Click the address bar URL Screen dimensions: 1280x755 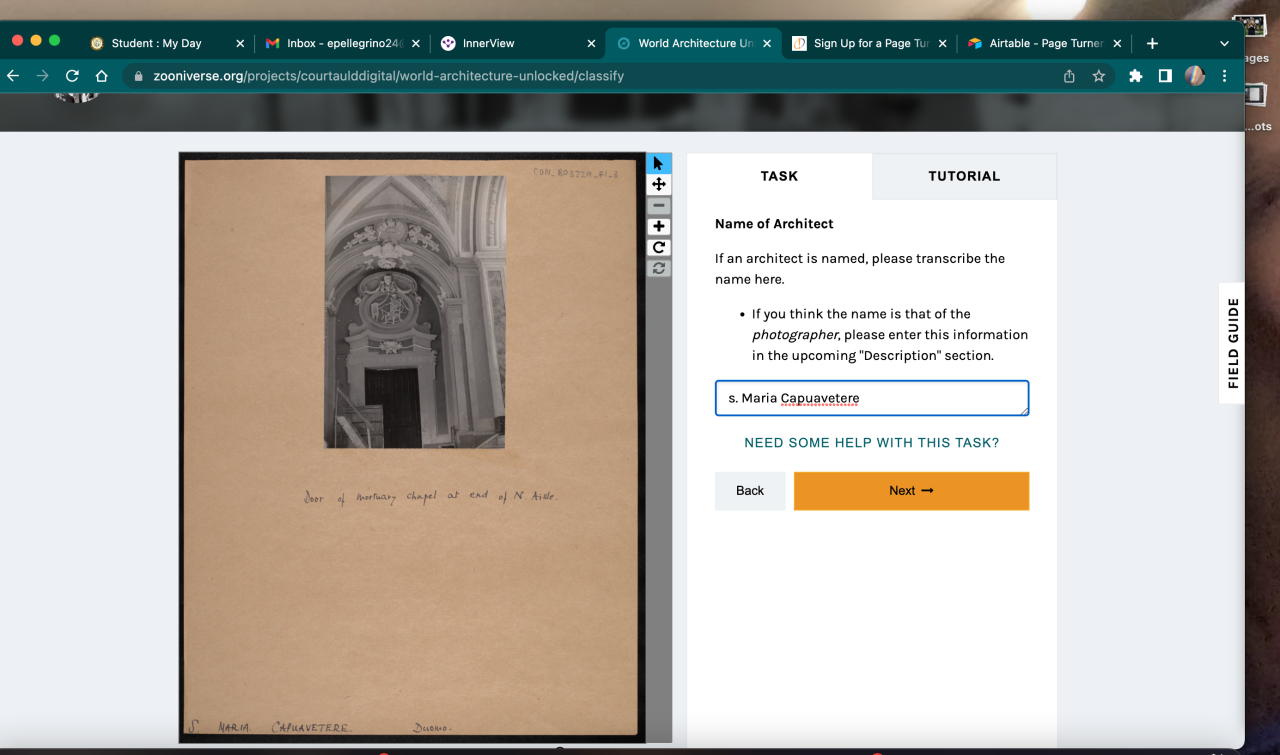point(388,76)
